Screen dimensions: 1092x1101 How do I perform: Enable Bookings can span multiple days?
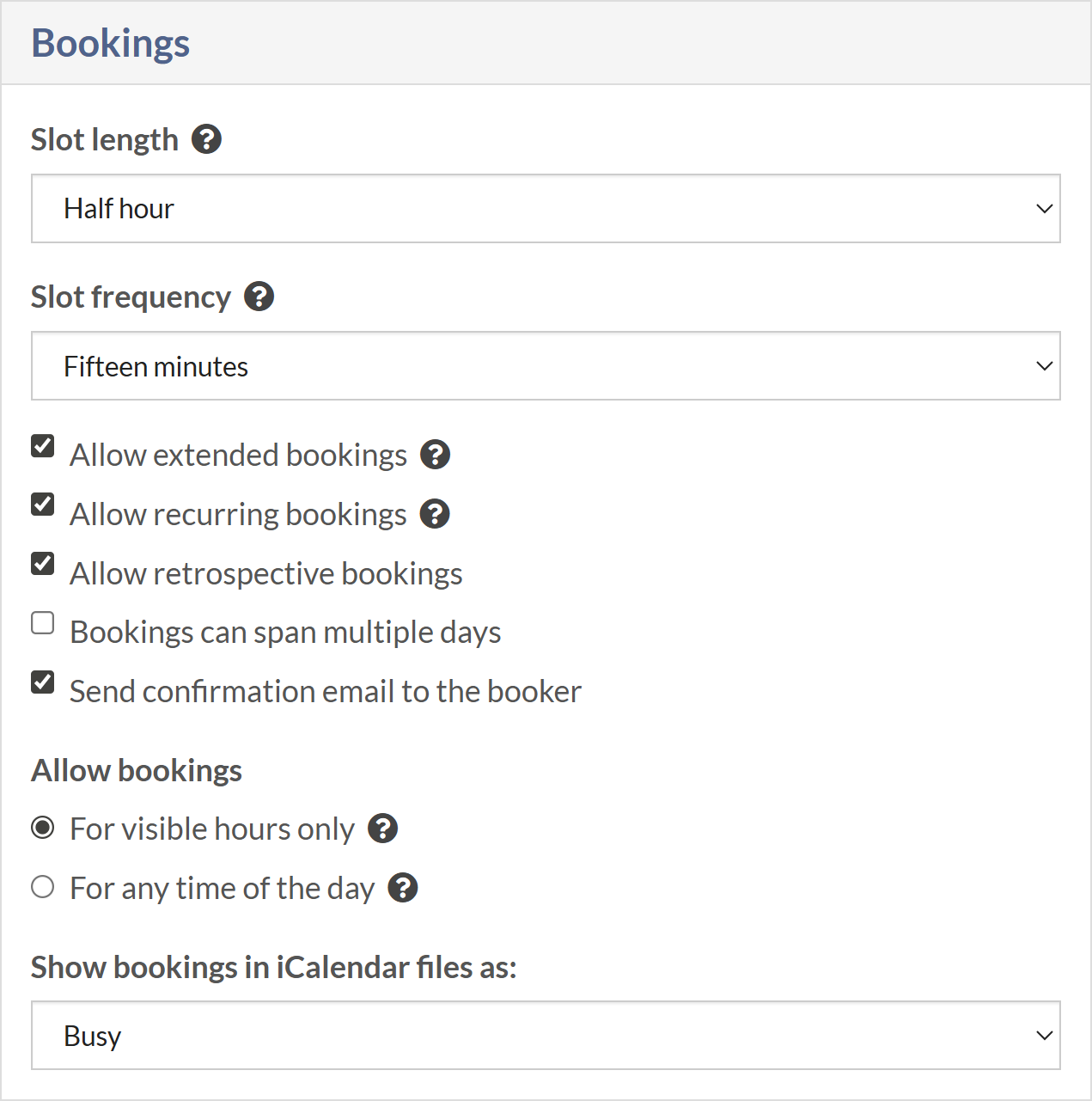click(43, 623)
